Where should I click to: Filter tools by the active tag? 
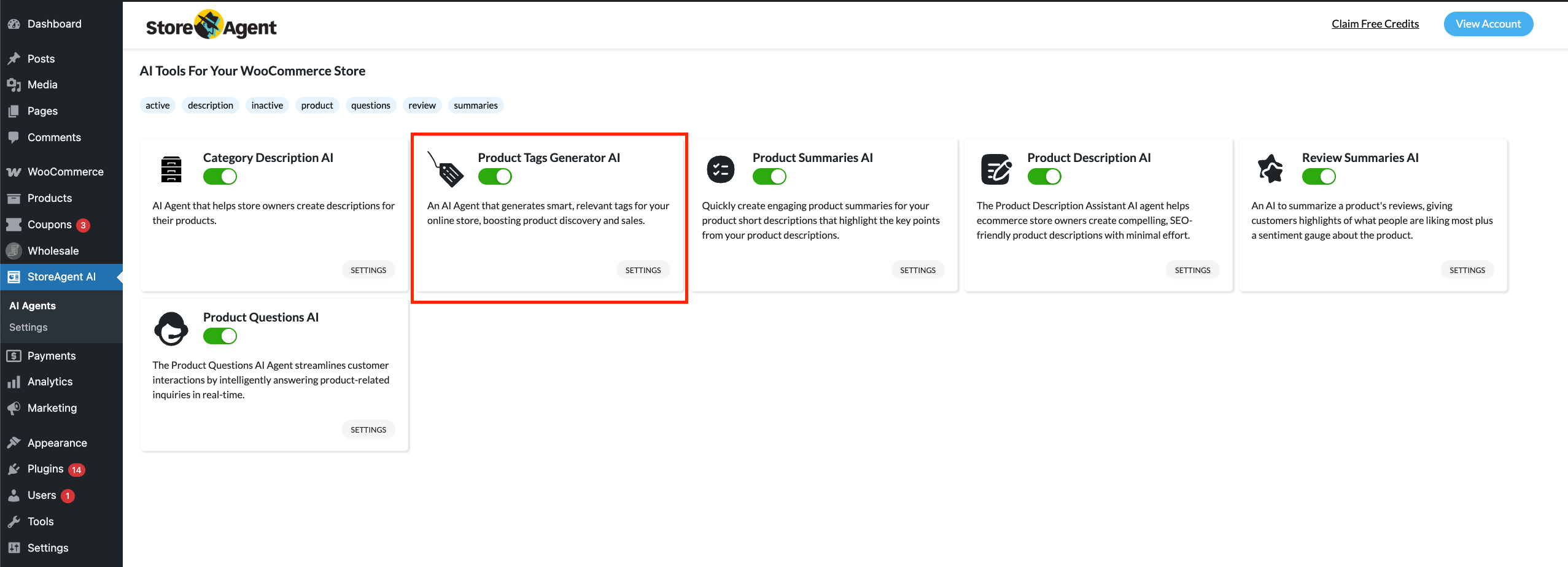[x=158, y=106]
